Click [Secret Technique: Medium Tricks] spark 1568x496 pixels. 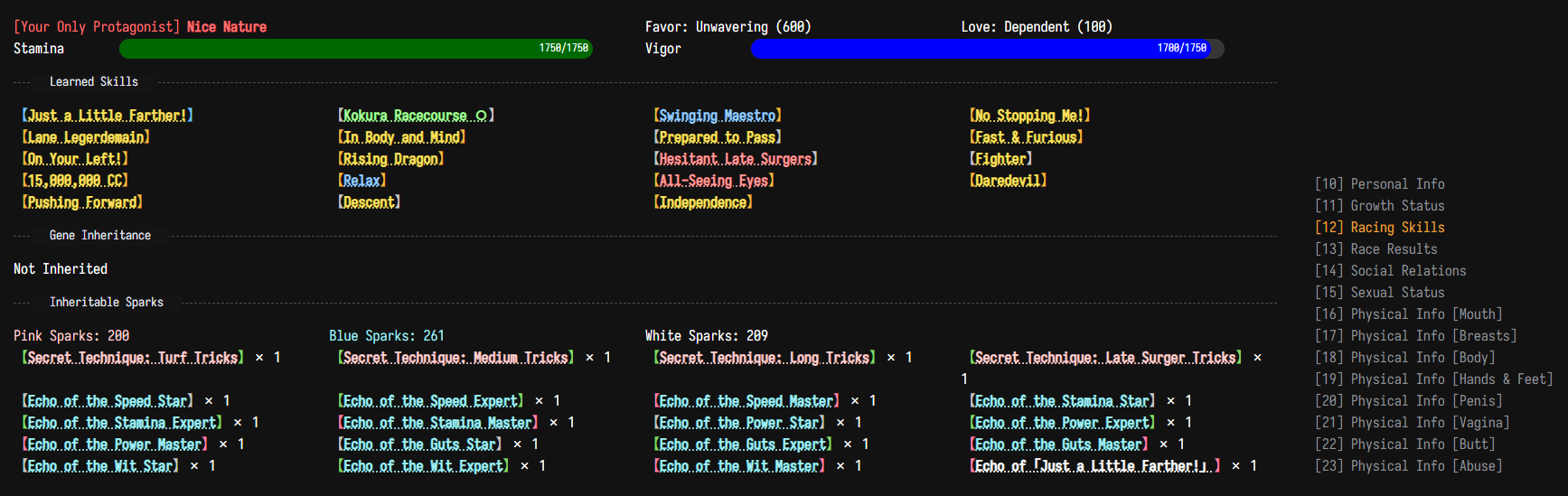pyautogui.click(x=455, y=358)
